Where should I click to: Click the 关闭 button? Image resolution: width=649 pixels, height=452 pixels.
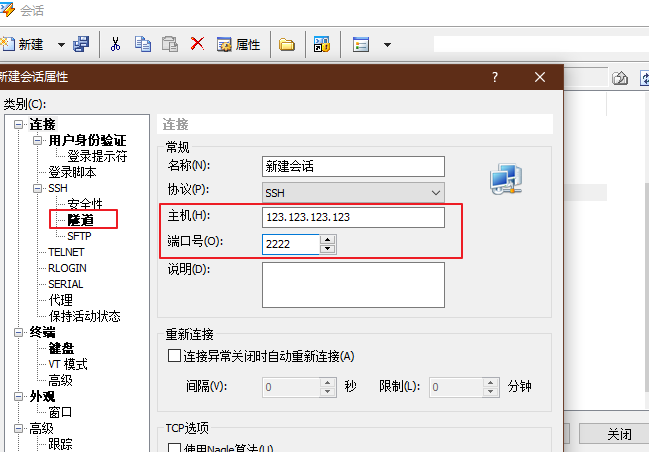click(x=619, y=435)
